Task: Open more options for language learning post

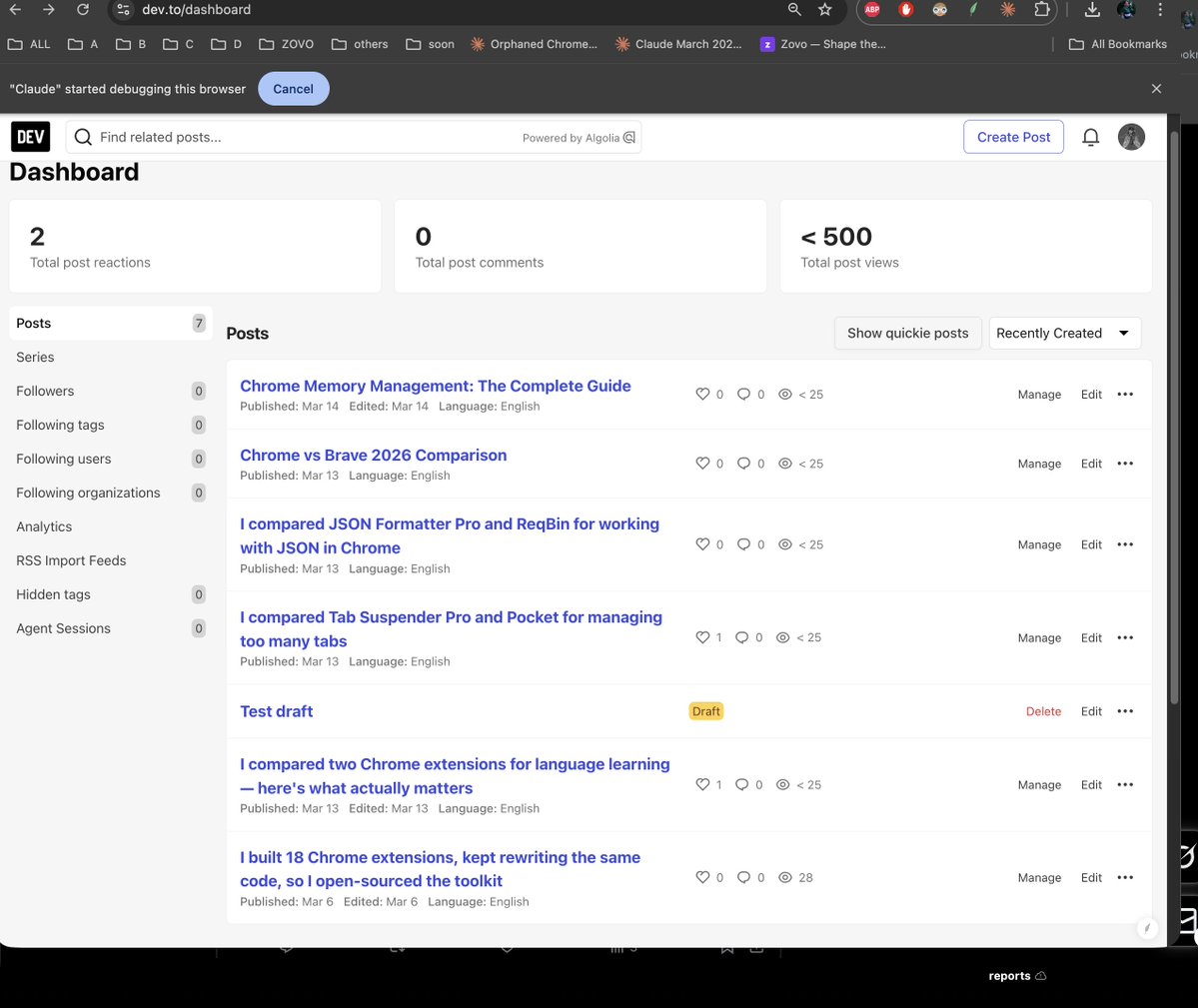Action: point(1125,785)
